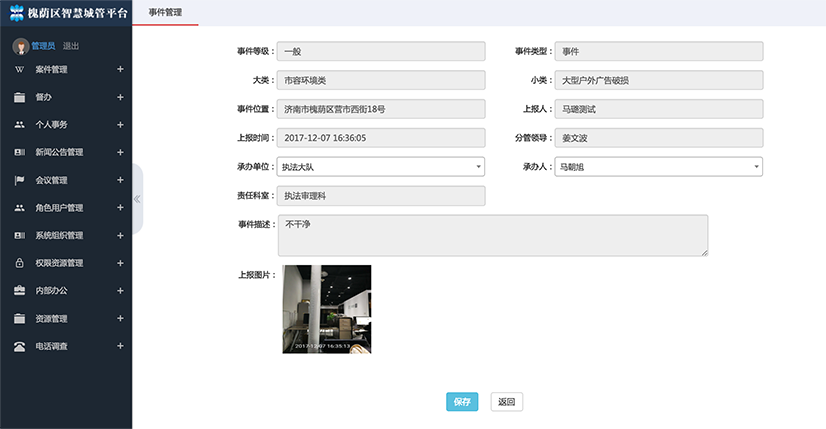The width and height of the screenshot is (826, 429).
Task: Expand 新闻公告管理 with its plus sign
Action: coord(120,152)
